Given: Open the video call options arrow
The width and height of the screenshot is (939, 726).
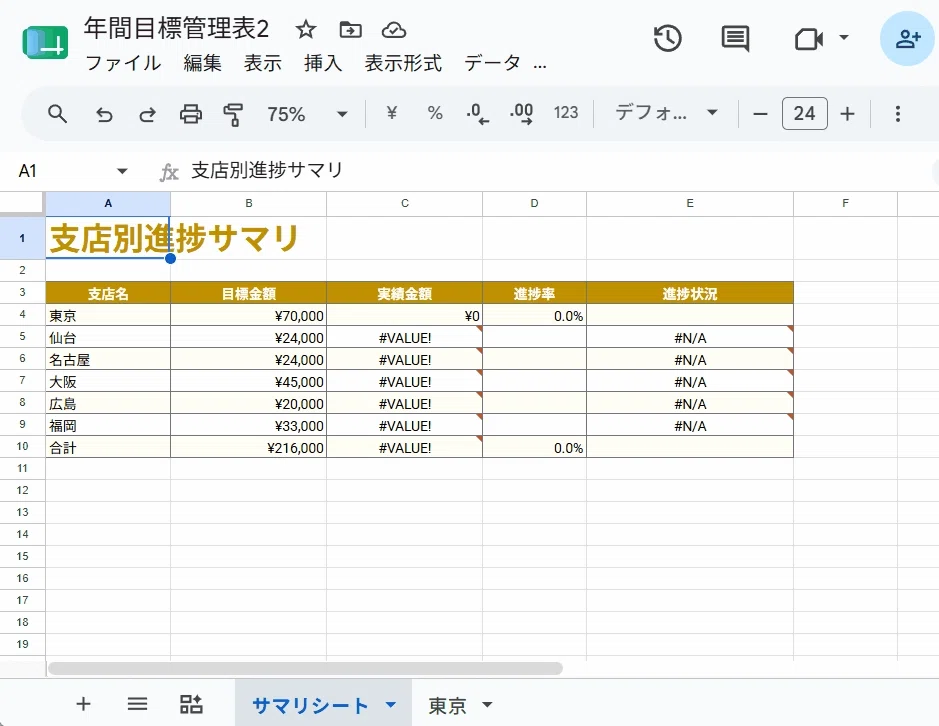Looking at the screenshot, I should click(844, 38).
